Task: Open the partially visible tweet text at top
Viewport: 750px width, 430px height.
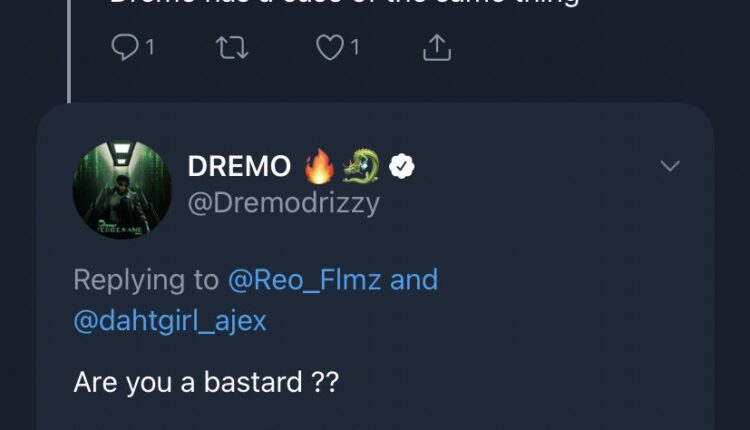Action: [340, 5]
